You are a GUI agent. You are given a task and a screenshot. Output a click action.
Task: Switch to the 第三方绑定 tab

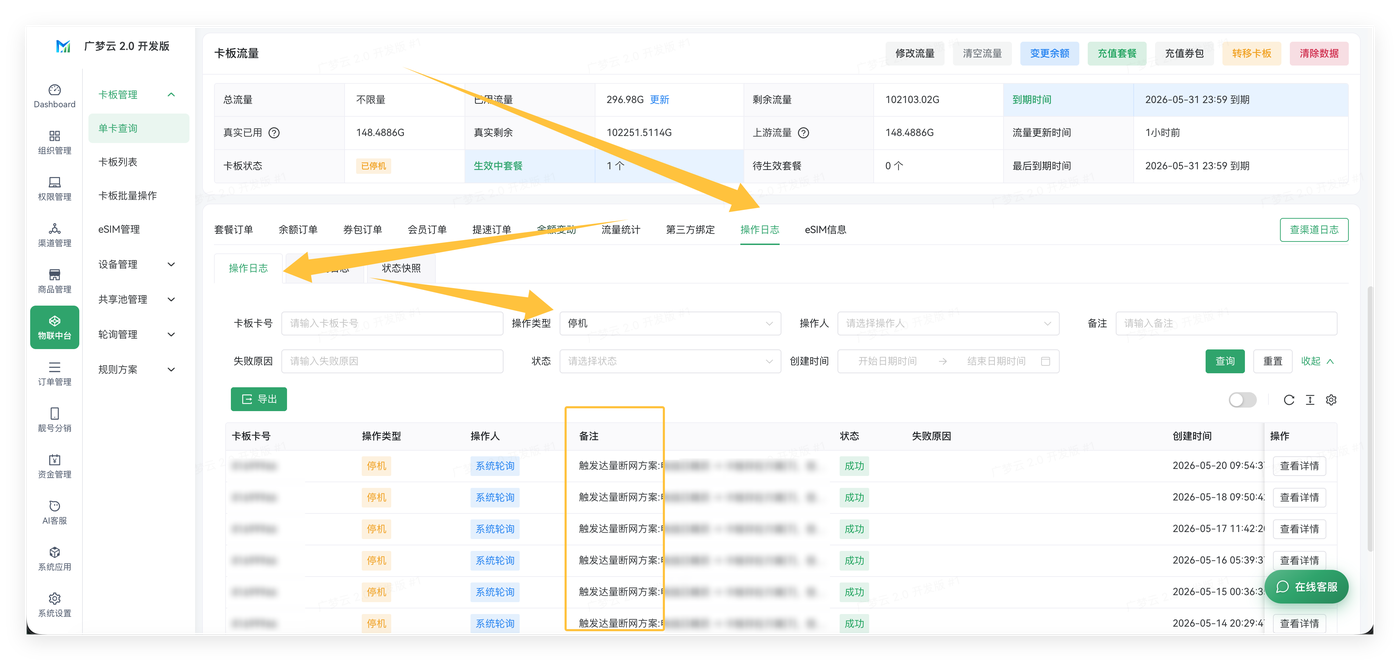(x=691, y=230)
